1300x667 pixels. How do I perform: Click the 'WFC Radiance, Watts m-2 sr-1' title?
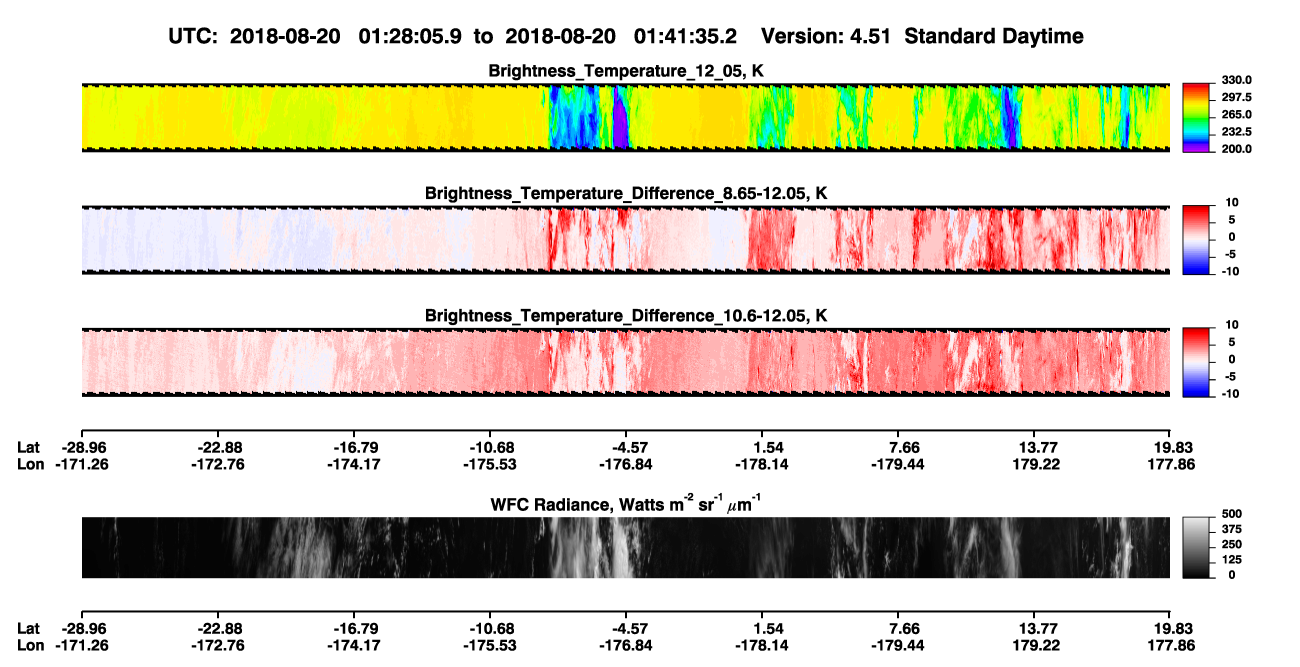pyautogui.click(x=626, y=503)
